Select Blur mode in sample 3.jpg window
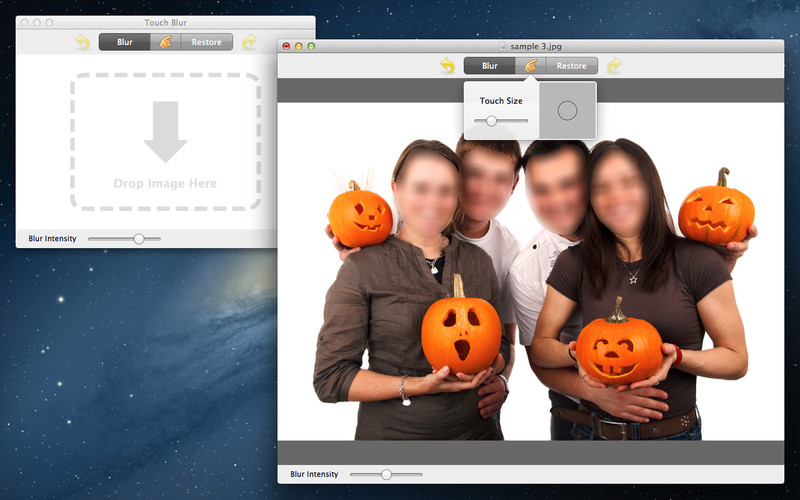800x500 pixels. click(x=489, y=66)
